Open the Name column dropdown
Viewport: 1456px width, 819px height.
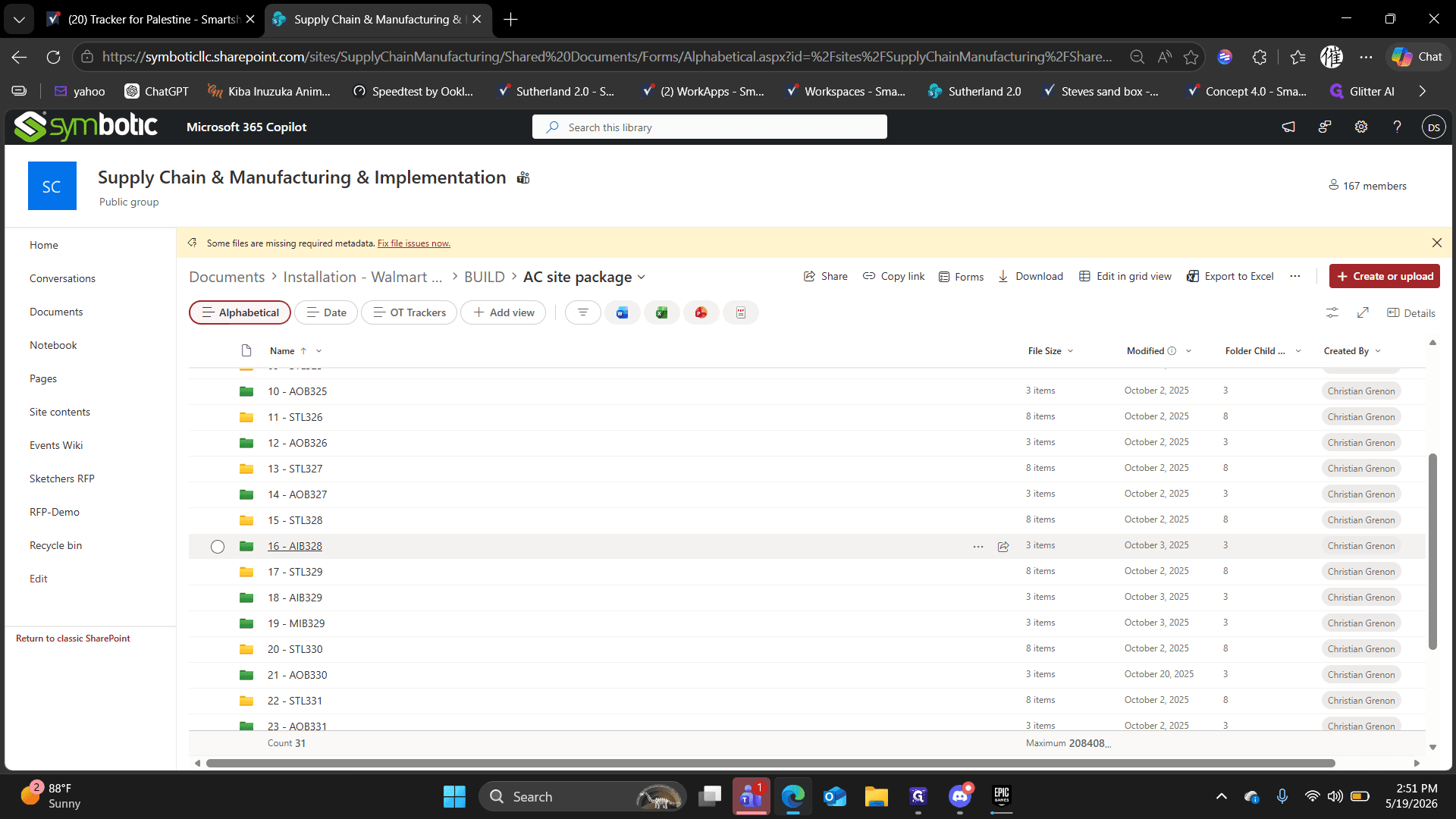click(319, 351)
